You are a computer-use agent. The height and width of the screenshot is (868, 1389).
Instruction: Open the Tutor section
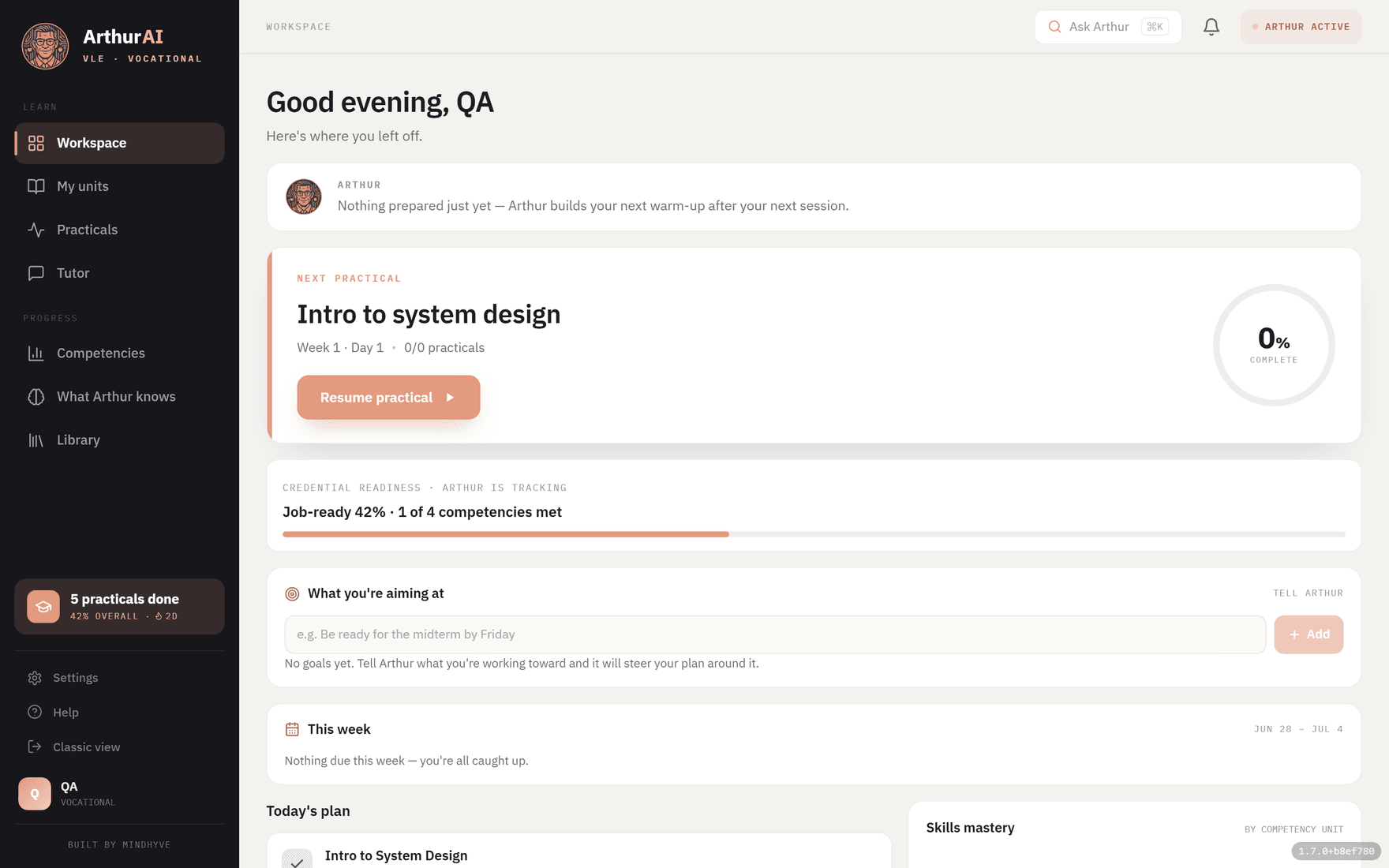pyautogui.click(x=119, y=273)
